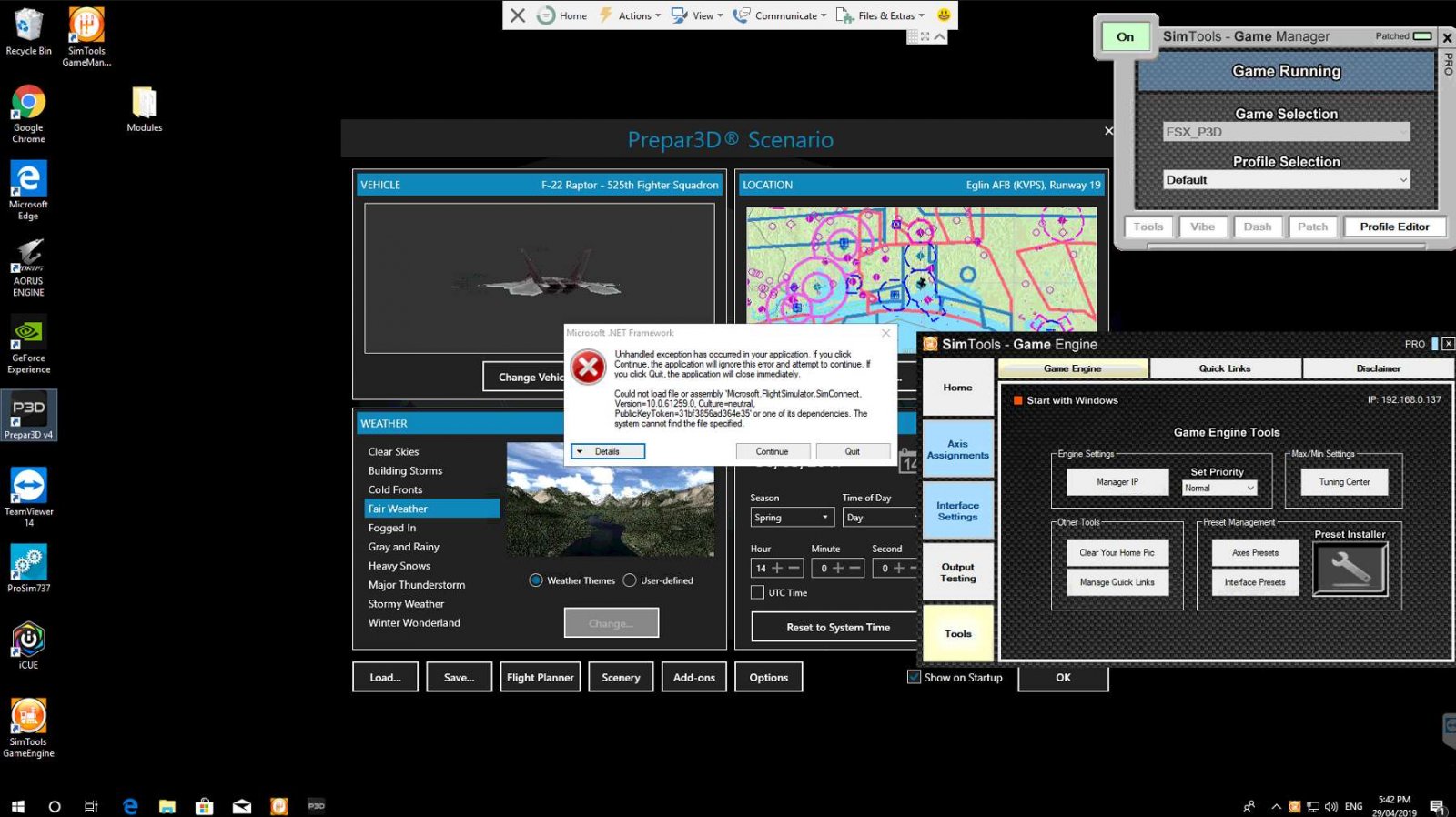Select Major Thunderstorm weather theme
The height and width of the screenshot is (817, 1456).
(x=417, y=585)
